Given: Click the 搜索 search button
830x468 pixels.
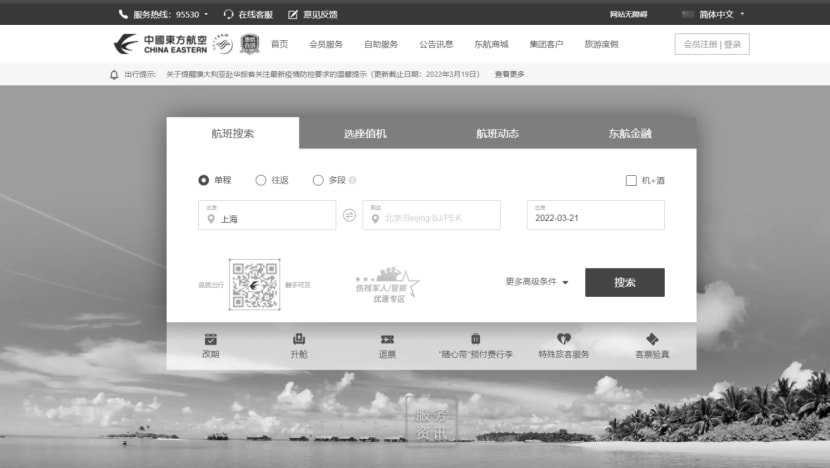Looking at the screenshot, I should (x=624, y=282).
